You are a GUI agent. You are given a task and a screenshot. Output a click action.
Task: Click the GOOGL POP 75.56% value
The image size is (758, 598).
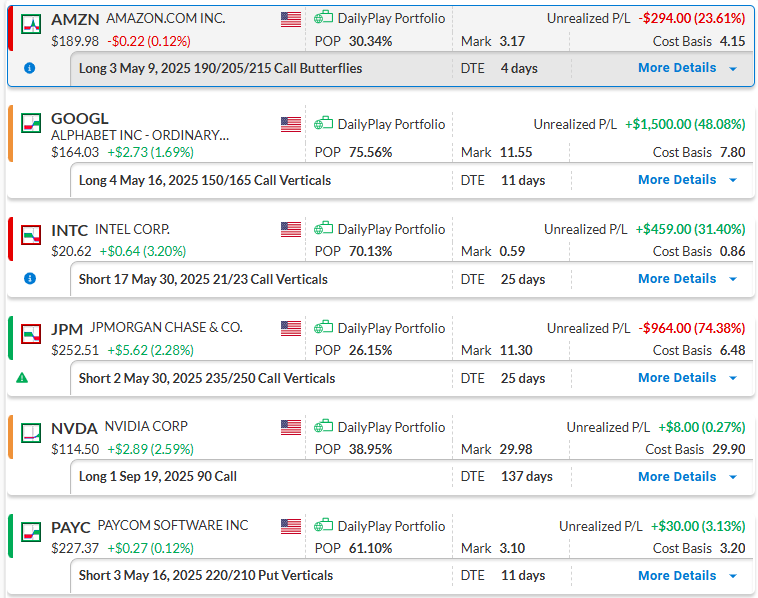click(x=370, y=152)
